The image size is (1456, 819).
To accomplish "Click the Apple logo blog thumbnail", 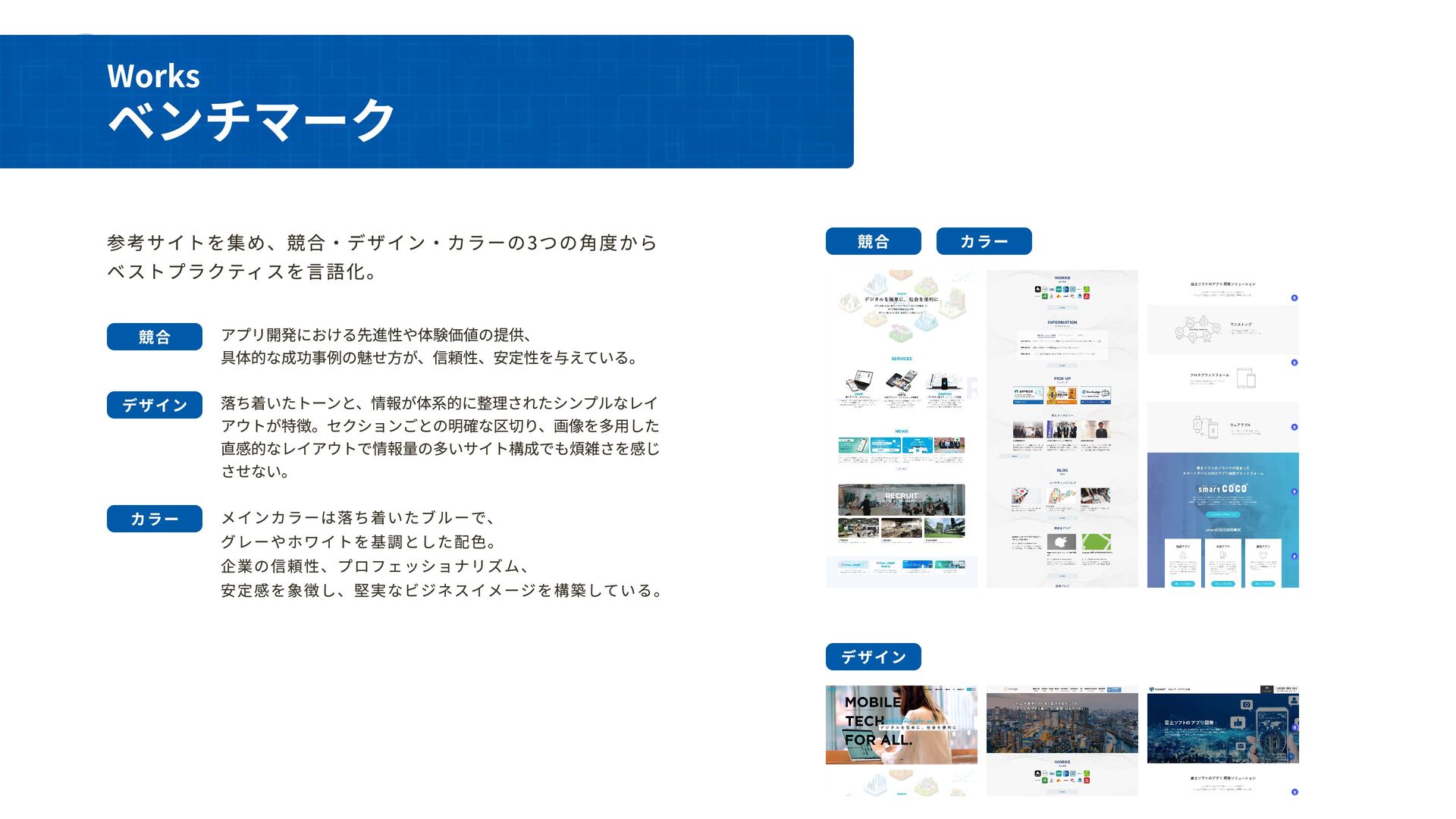I will click(1061, 541).
